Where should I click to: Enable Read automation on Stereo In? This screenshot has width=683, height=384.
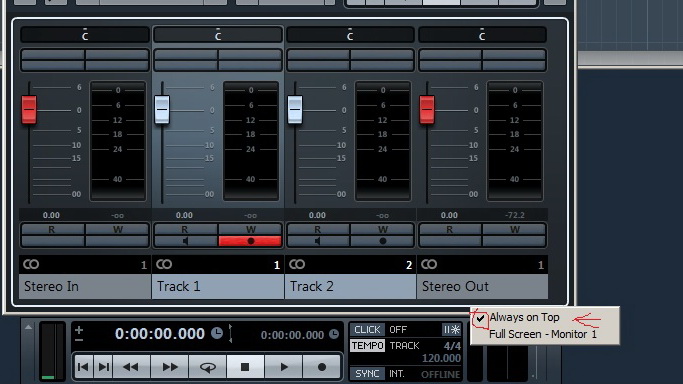(x=52, y=229)
